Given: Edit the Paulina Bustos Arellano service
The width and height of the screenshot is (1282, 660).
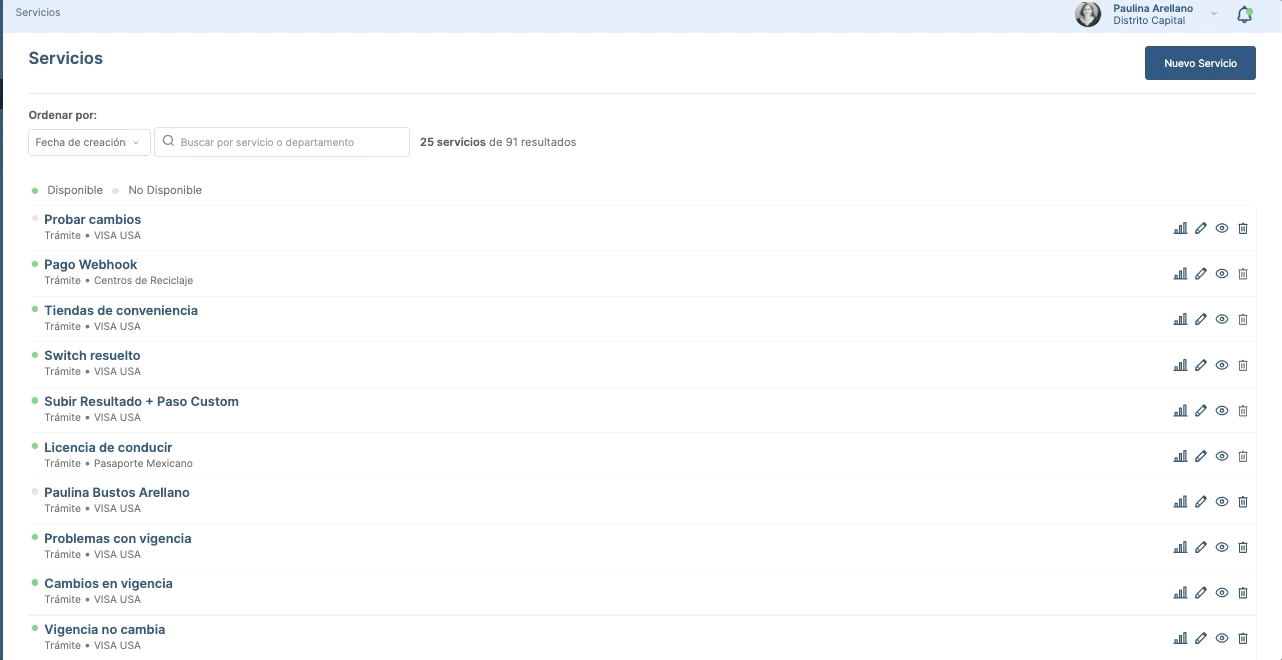Looking at the screenshot, I should 1201,501.
